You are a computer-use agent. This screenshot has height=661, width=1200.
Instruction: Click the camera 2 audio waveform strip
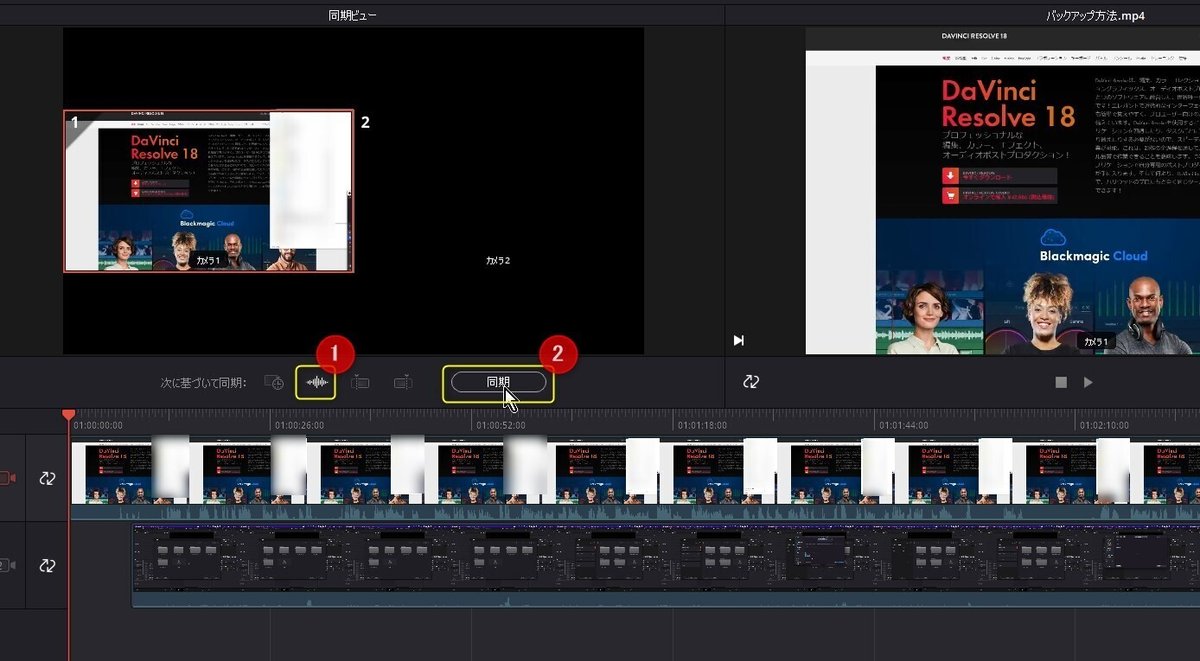666,599
